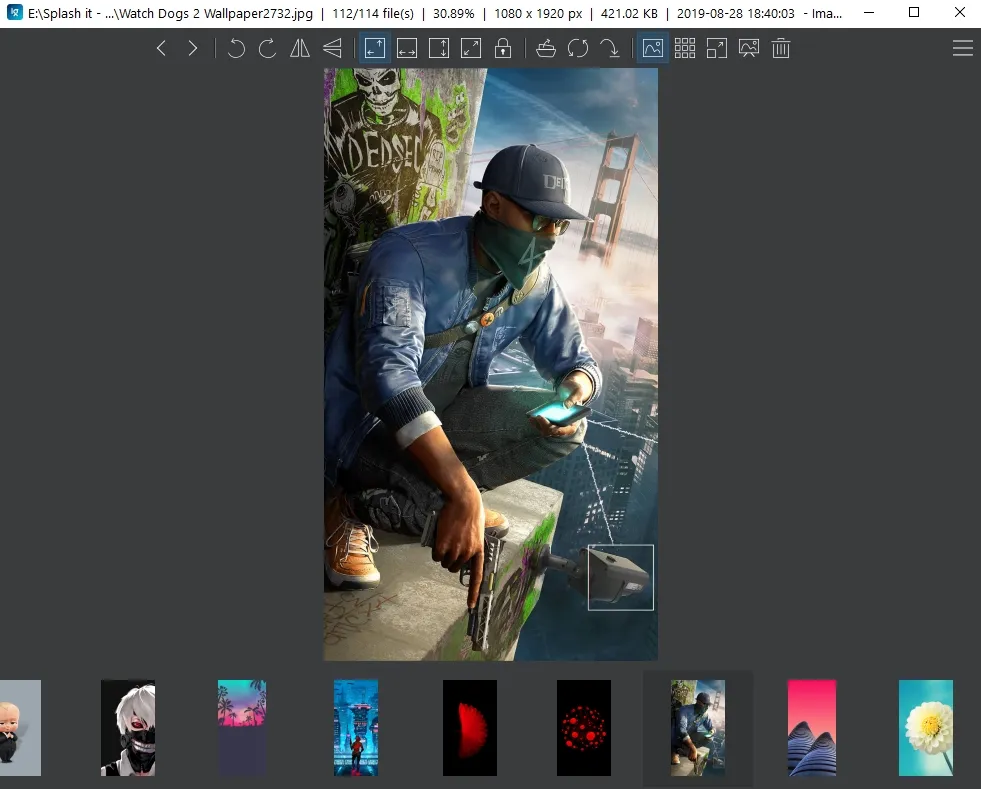Viewport: 981px width, 789px height.
Task: Maximize the image viewer window
Action: point(914,13)
